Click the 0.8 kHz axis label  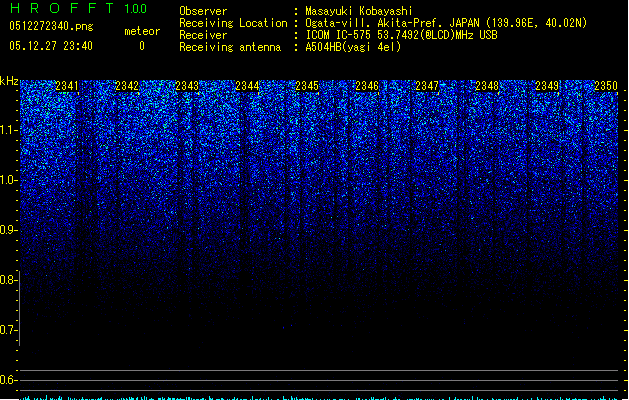8,280
